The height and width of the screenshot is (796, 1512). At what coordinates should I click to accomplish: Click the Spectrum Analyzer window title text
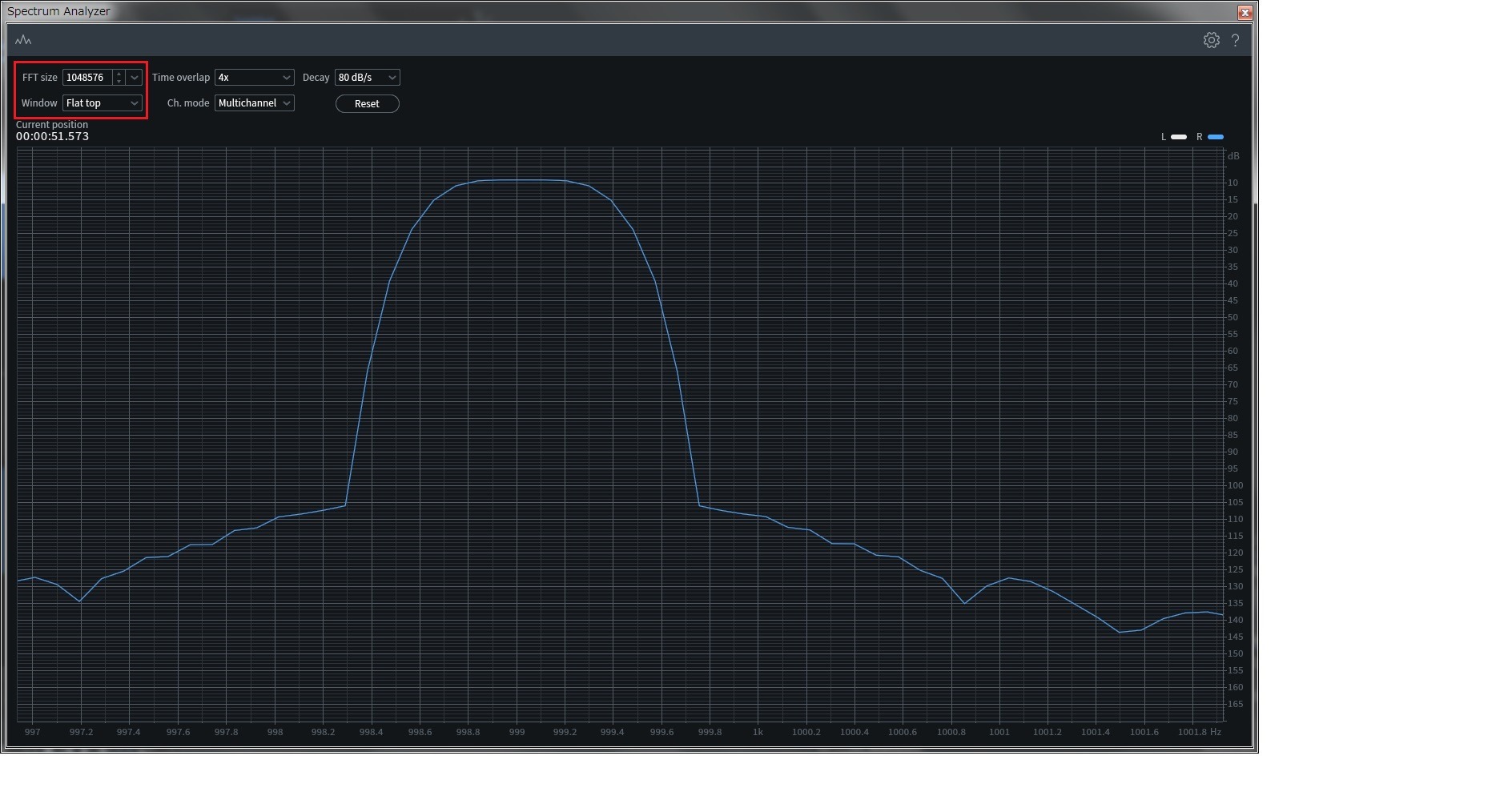click(58, 11)
